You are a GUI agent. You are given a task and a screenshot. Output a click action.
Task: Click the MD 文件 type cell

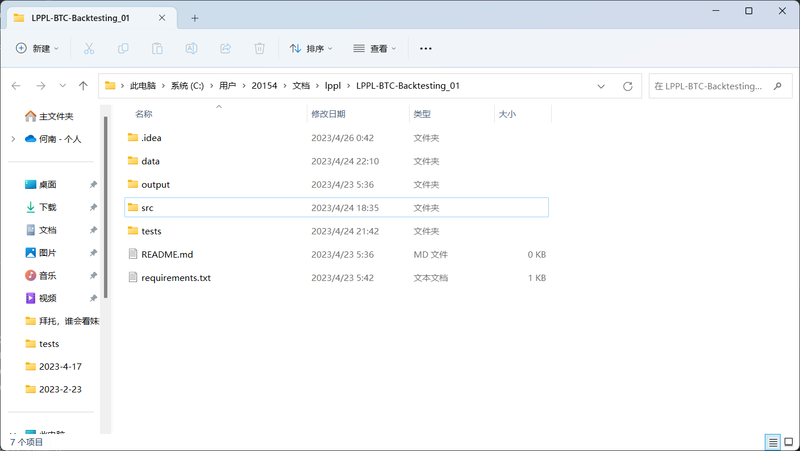click(431, 255)
